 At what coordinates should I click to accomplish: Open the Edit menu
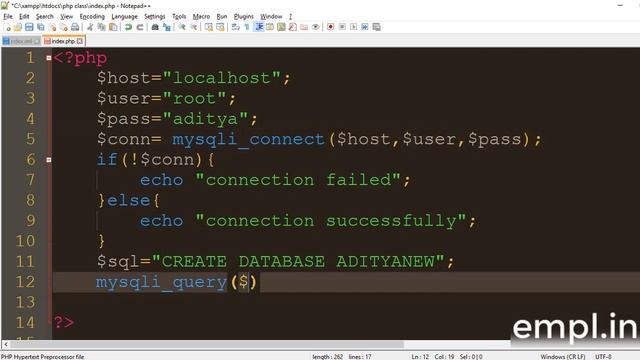tap(24, 16)
